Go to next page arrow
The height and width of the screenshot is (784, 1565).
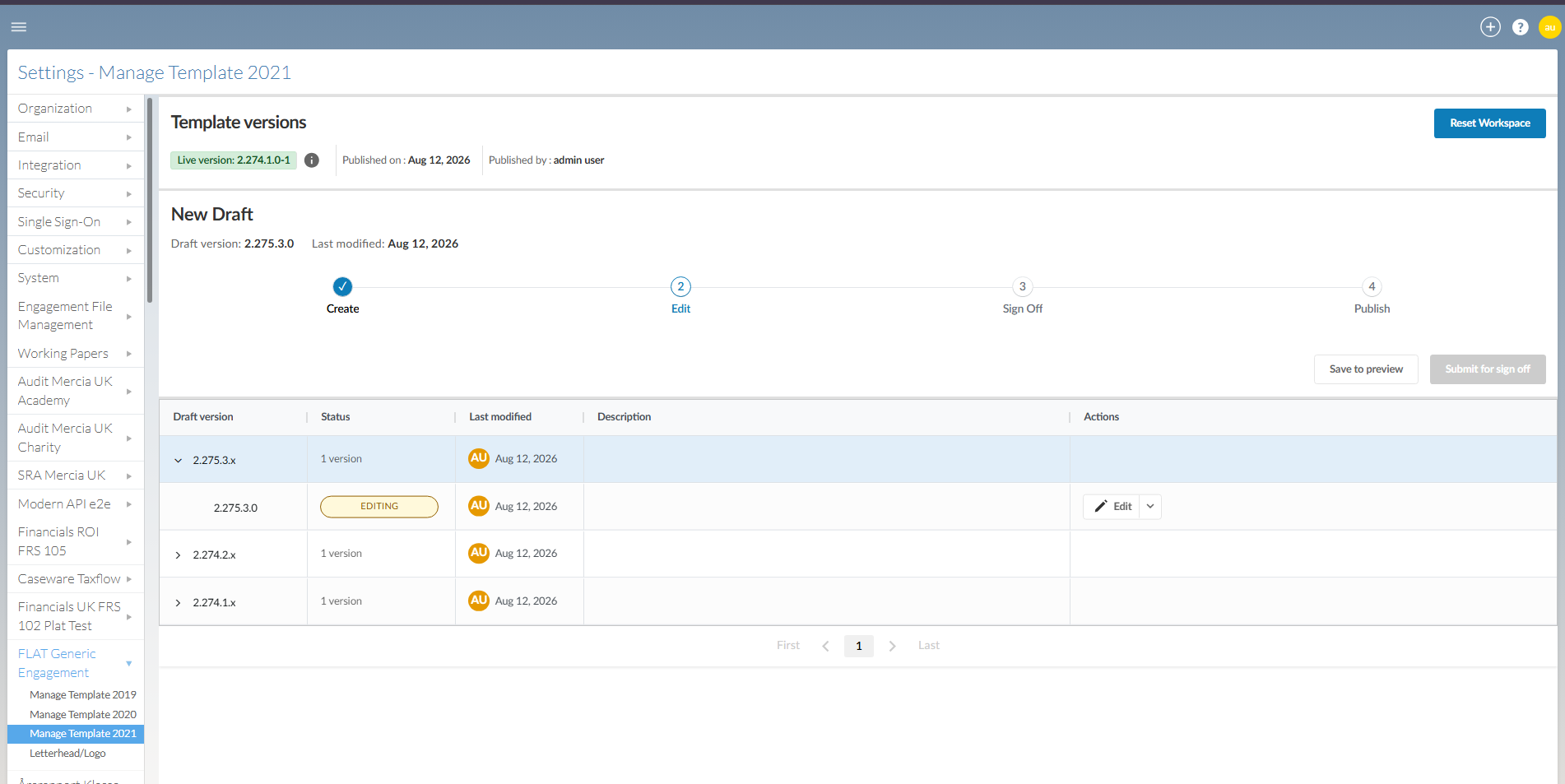point(892,646)
